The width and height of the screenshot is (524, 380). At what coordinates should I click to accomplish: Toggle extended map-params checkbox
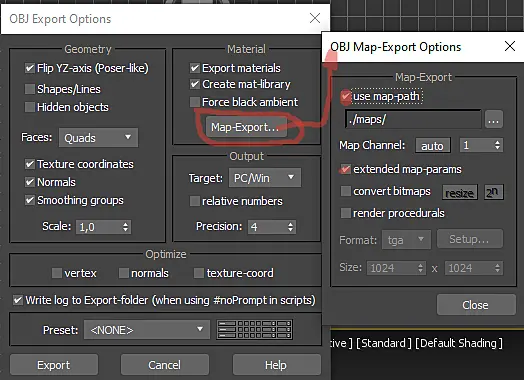pos(346,169)
